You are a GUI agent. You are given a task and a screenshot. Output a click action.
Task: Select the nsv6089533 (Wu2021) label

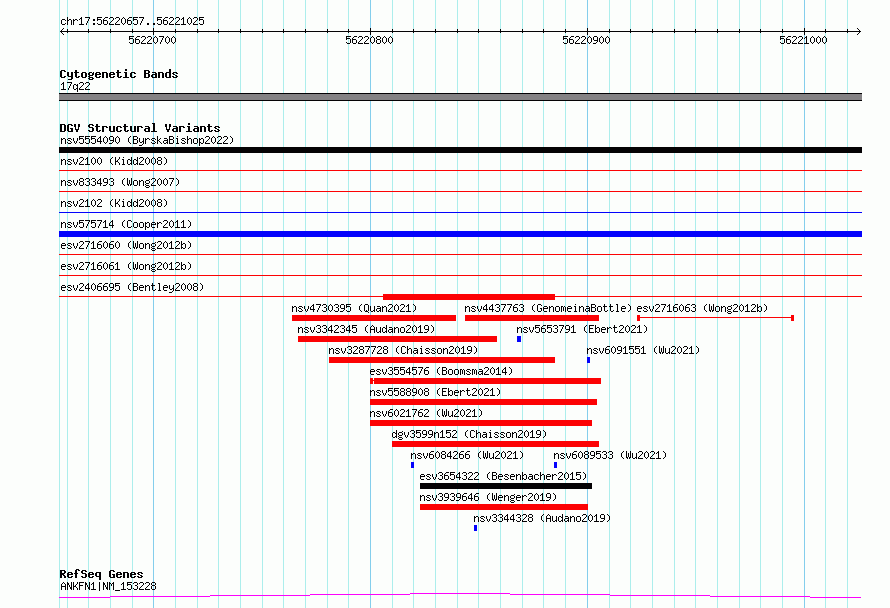click(610, 455)
